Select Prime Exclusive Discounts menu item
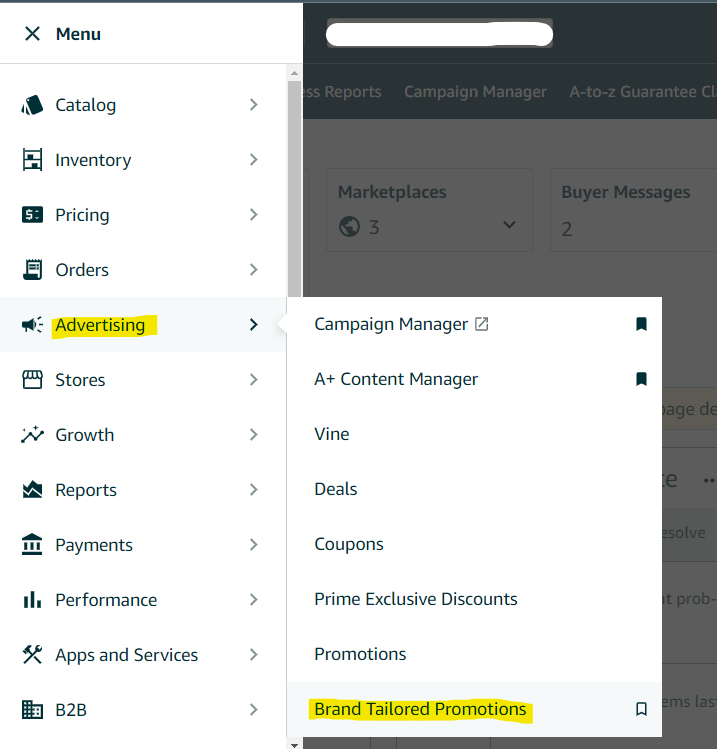The image size is (717, 749). click(x=416, y=599)
